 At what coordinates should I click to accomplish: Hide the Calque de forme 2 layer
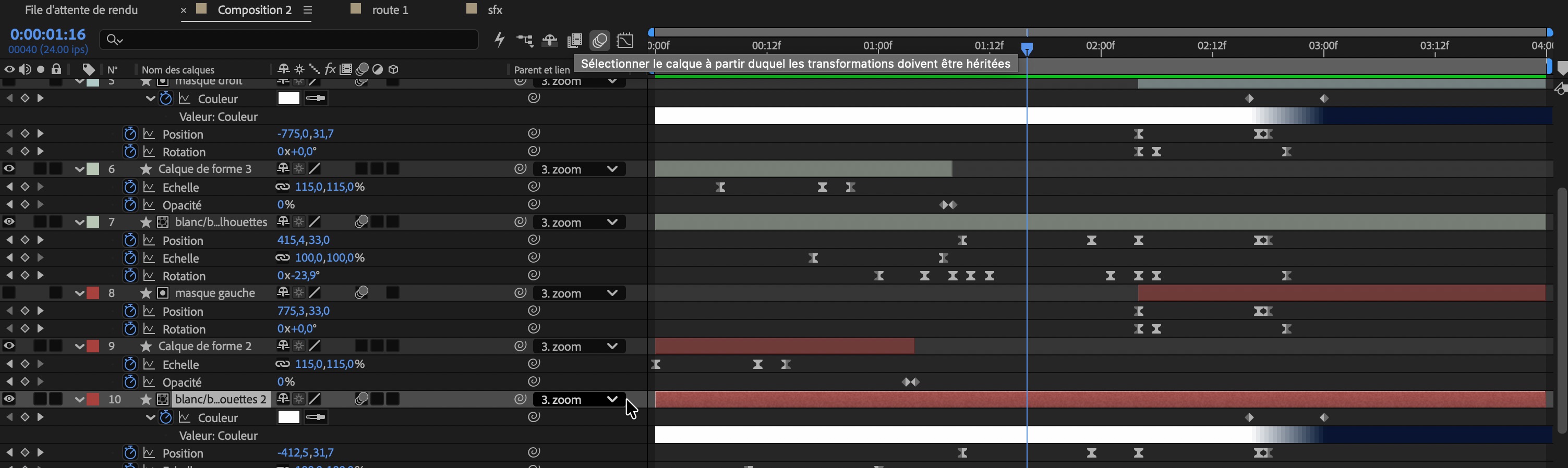pyautogui.click(x=9, y=347)
